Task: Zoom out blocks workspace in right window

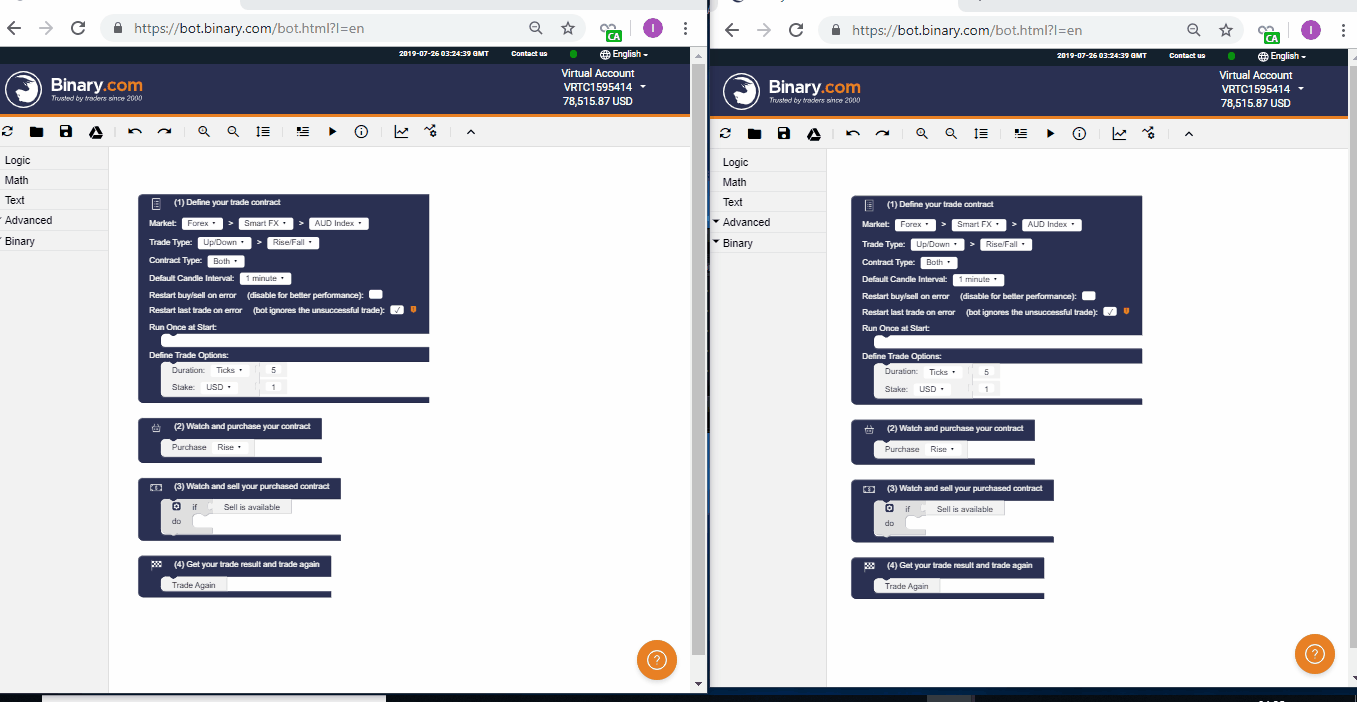Action: pyautogui.click(x=951, y=134)
